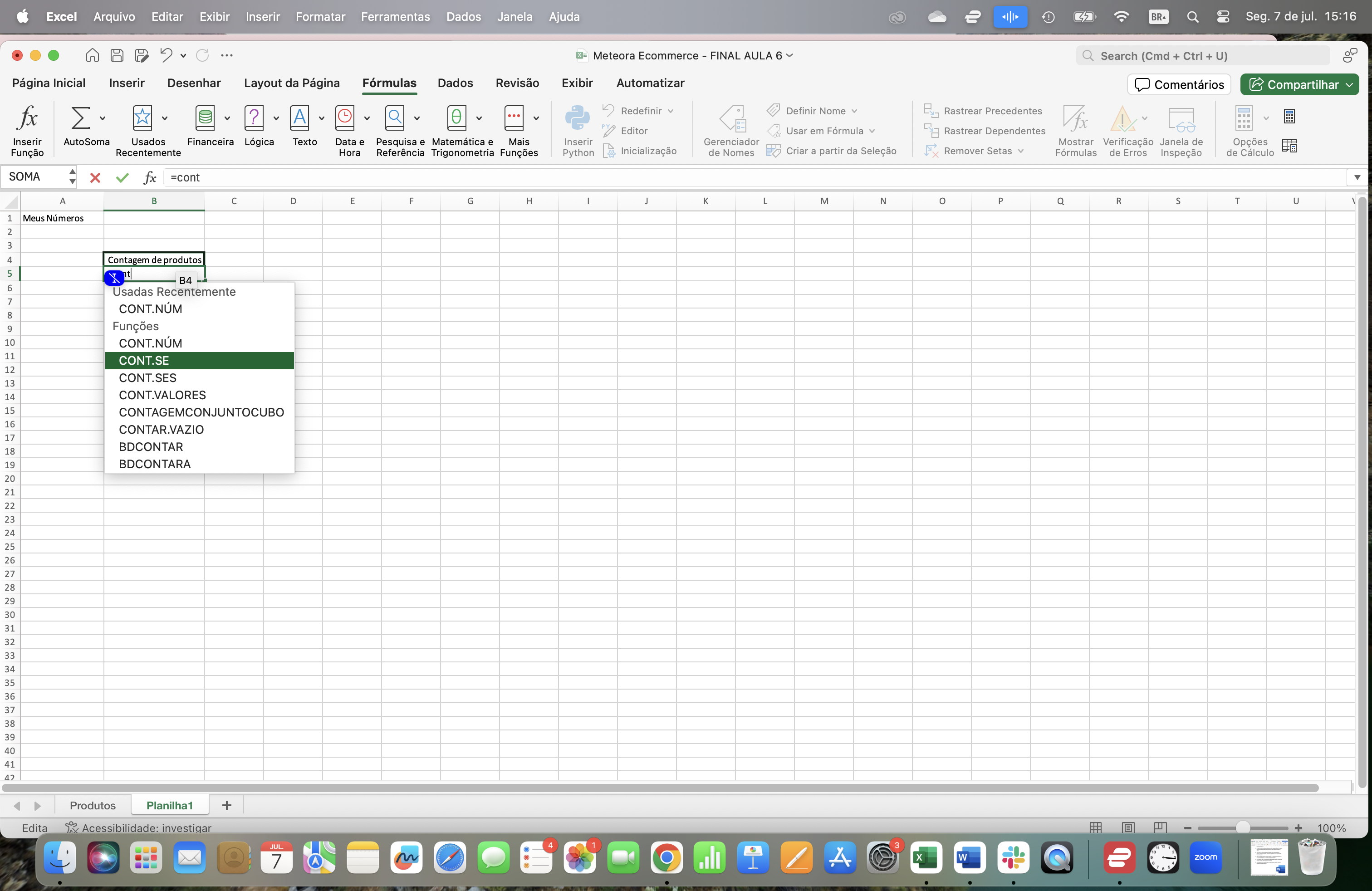Click the Home icon in title bar
Viewport: 1372px width, 891px height.
[92, 55]
